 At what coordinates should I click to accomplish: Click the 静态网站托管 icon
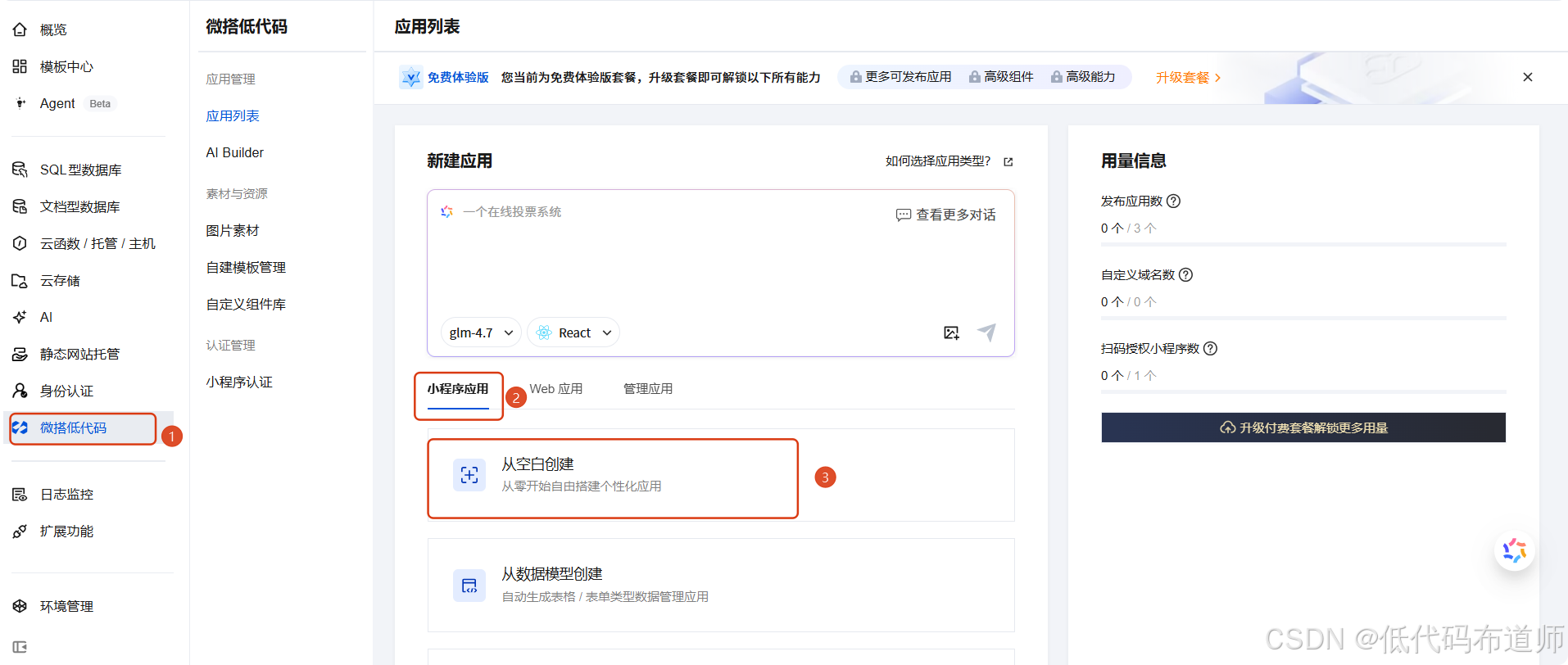(x=20, y=354)
